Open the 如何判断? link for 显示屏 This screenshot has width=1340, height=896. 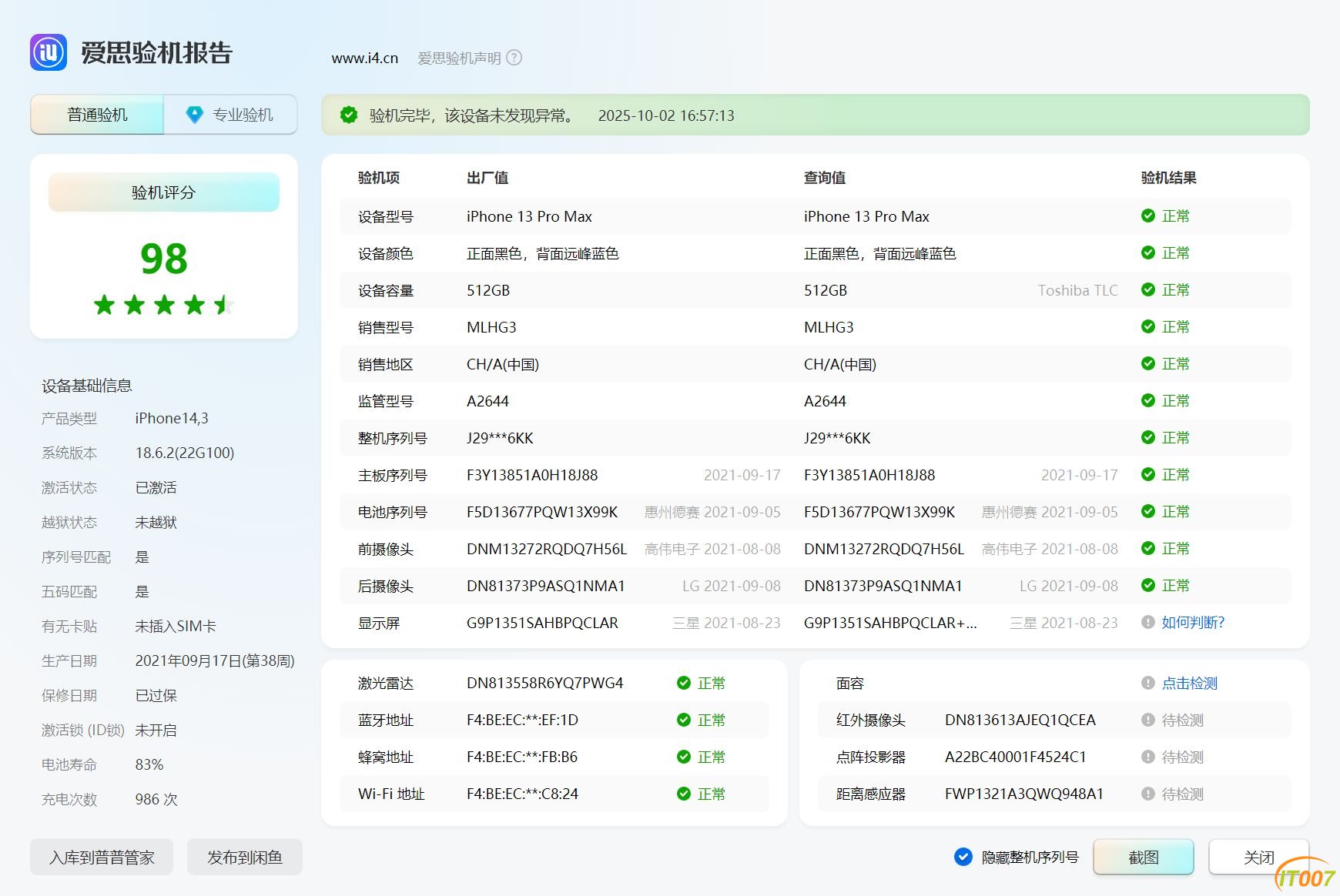(x=1193, y=622)
